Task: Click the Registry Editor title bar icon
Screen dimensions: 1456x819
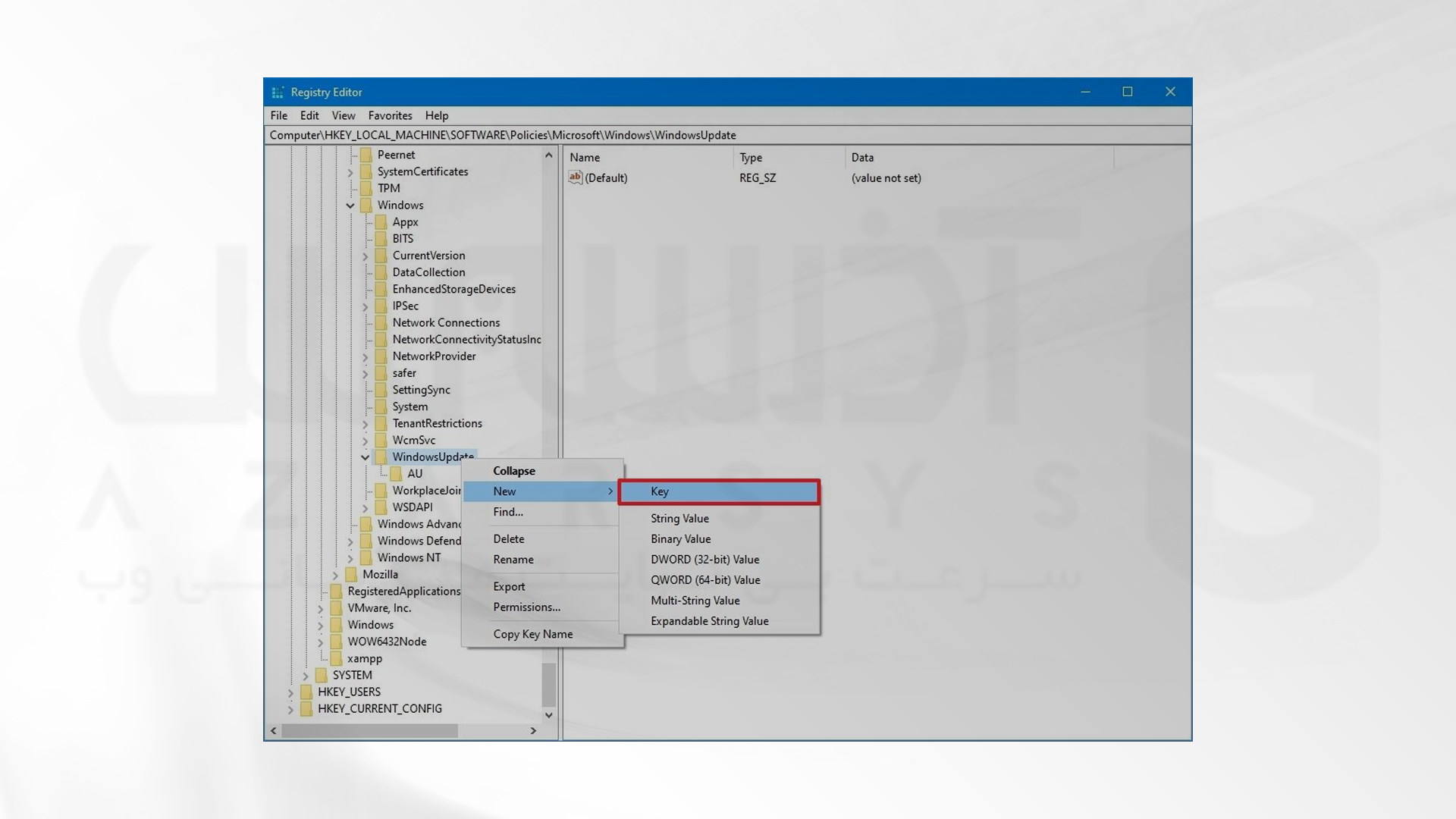Action: tap(278, 92)
